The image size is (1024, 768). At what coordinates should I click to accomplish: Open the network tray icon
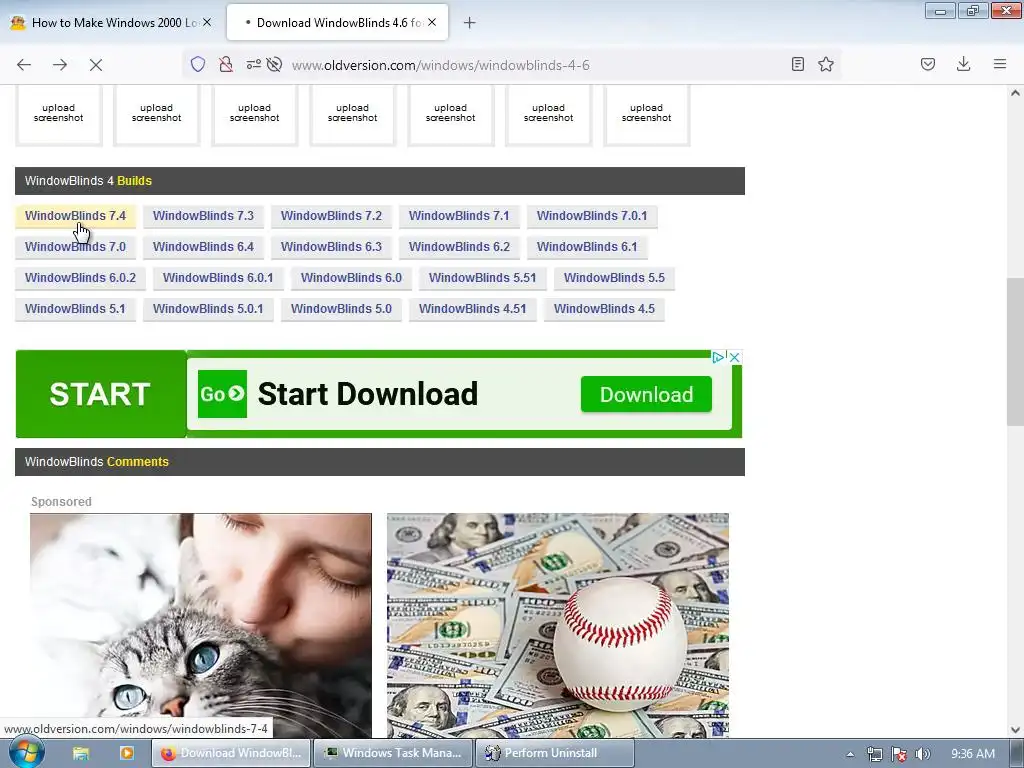coord(874,754)
